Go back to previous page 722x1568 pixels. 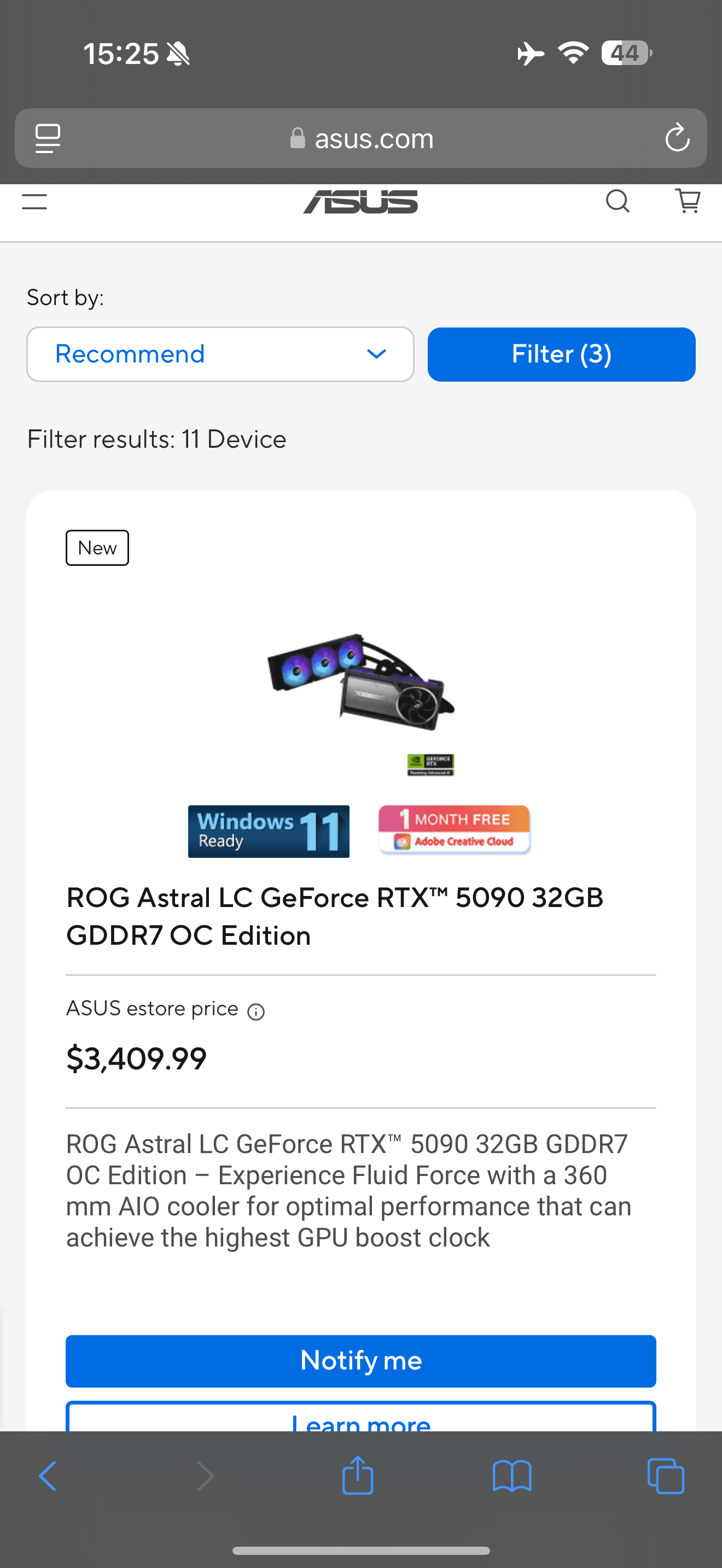[x=48, y=1476]
